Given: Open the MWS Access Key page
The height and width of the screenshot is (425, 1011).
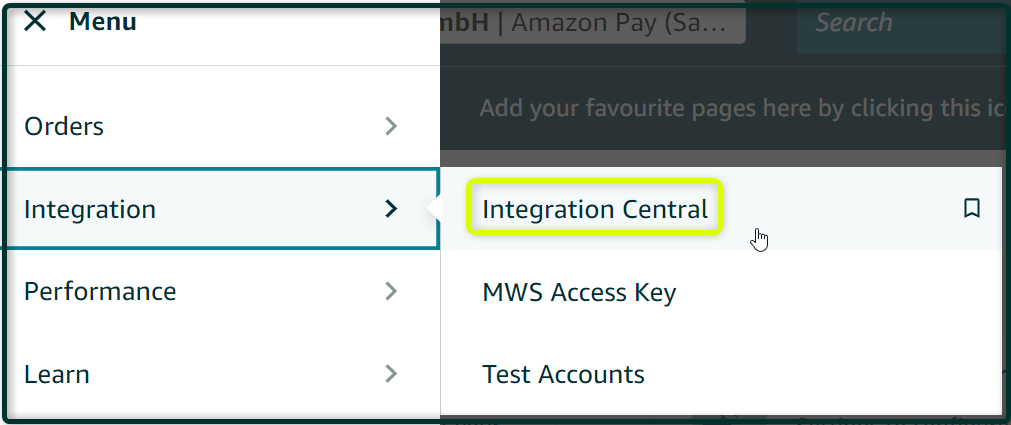Looking at the screenshot, I should 579,292.
